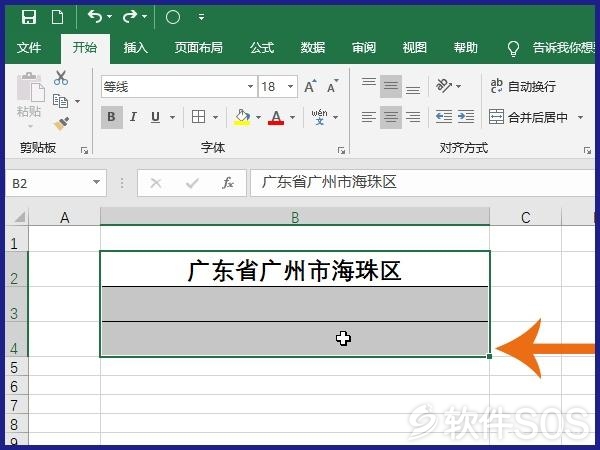Select the Format Painter brush
This screenshot has width=600, height=450.
pos(61,123)
